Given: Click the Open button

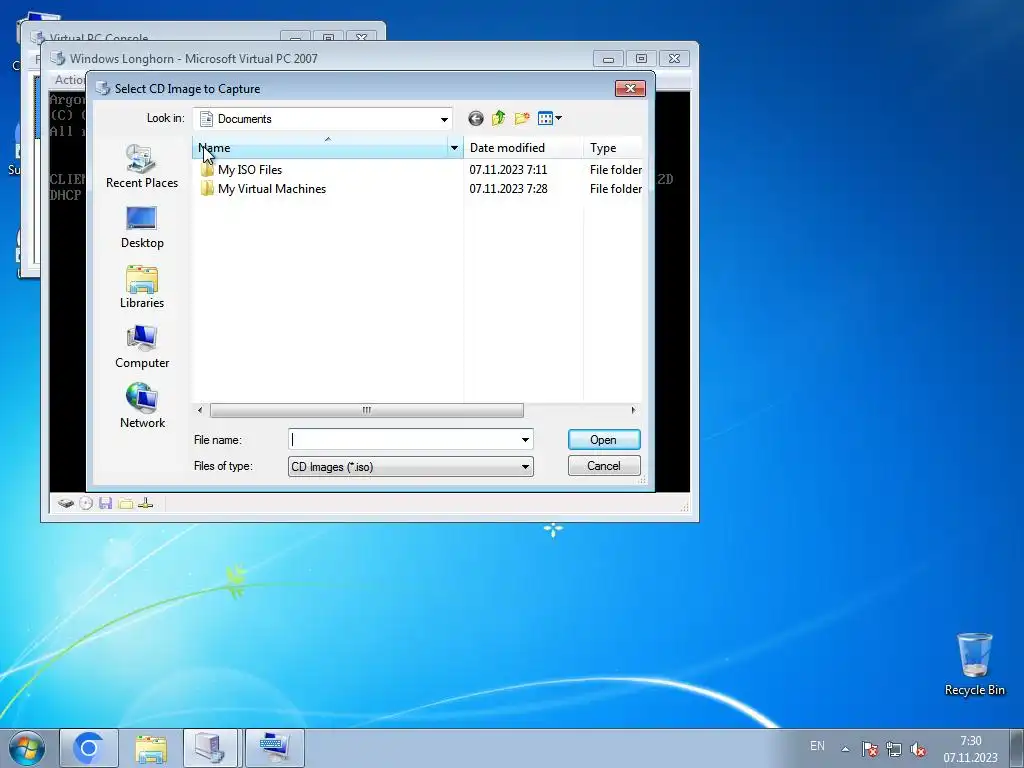Looking at the screenshot, I should (604, 440).
